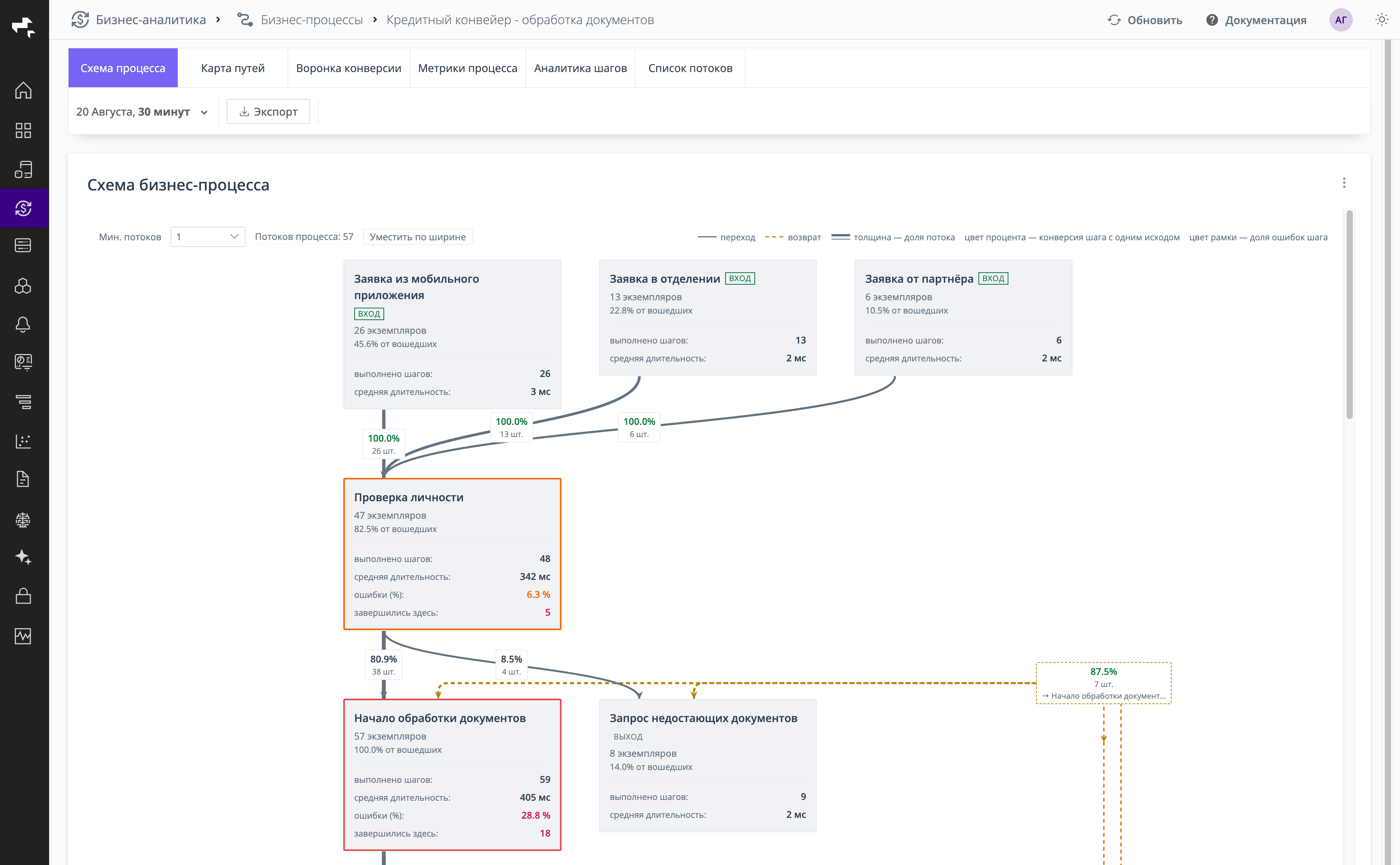Switch to Карта путей tab

coord(233,68)
